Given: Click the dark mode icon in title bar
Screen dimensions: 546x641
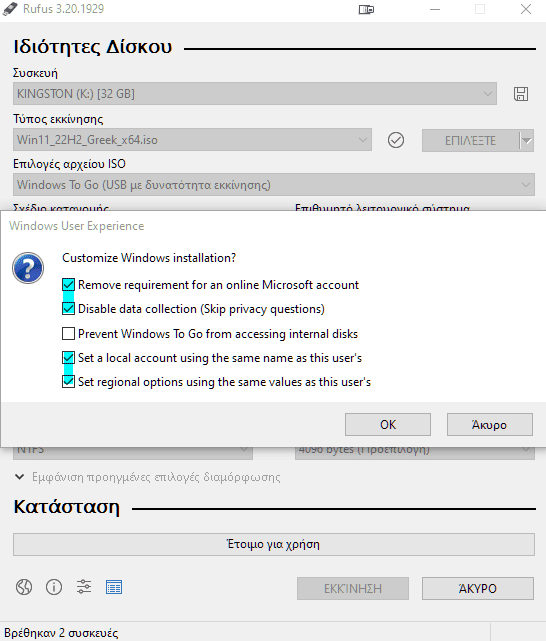Looking at the screenshot, I should click(366, 9).
